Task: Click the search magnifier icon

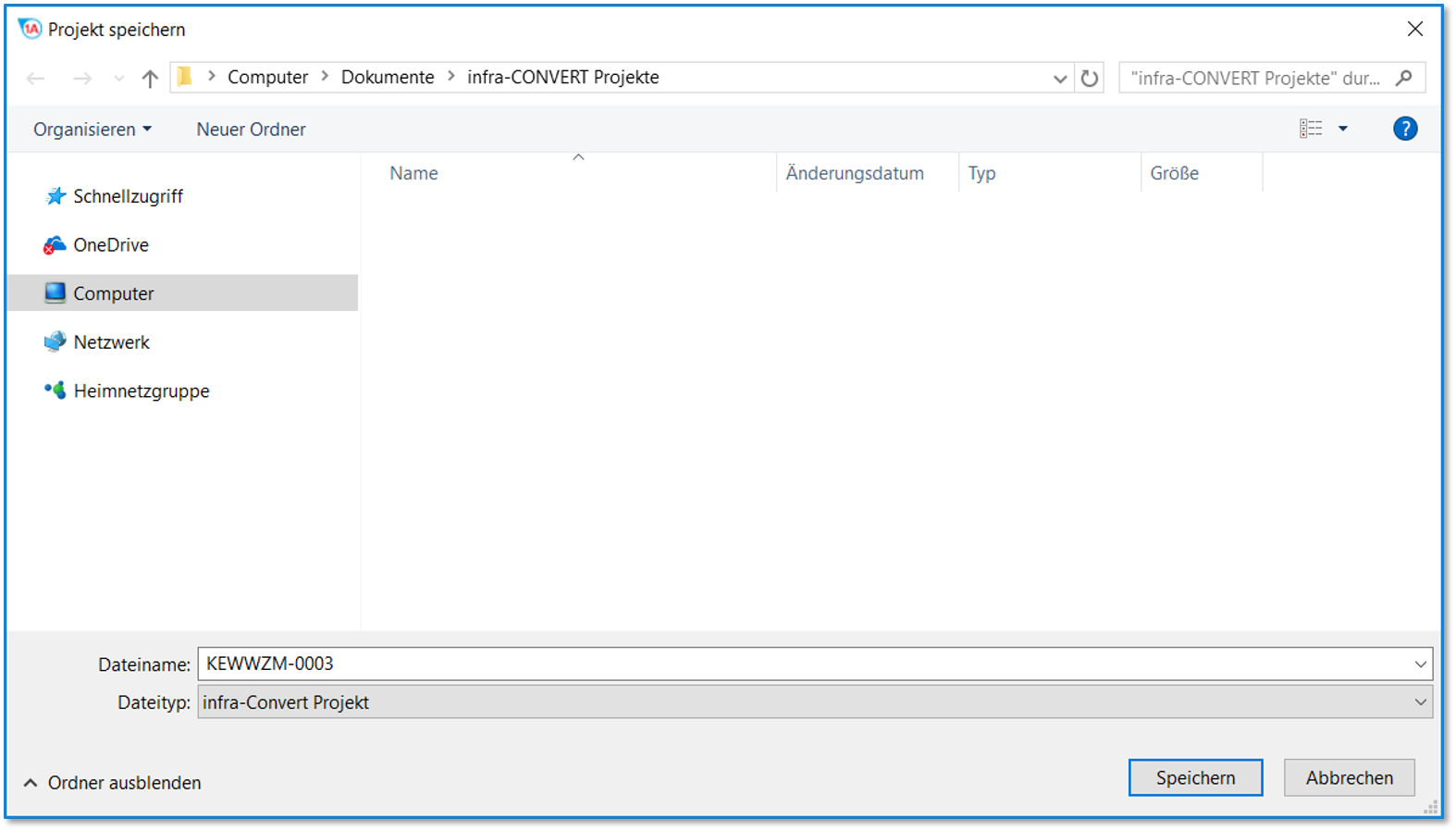Action: click(1403, 78)
